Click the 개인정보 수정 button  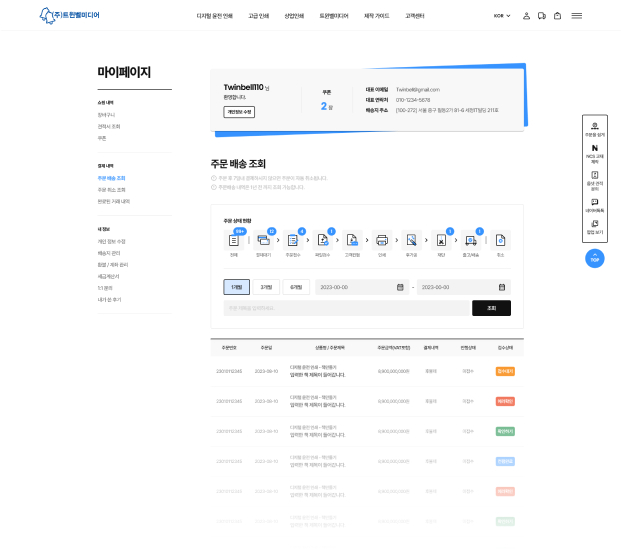pyautogui.click(x=239, y=112)
